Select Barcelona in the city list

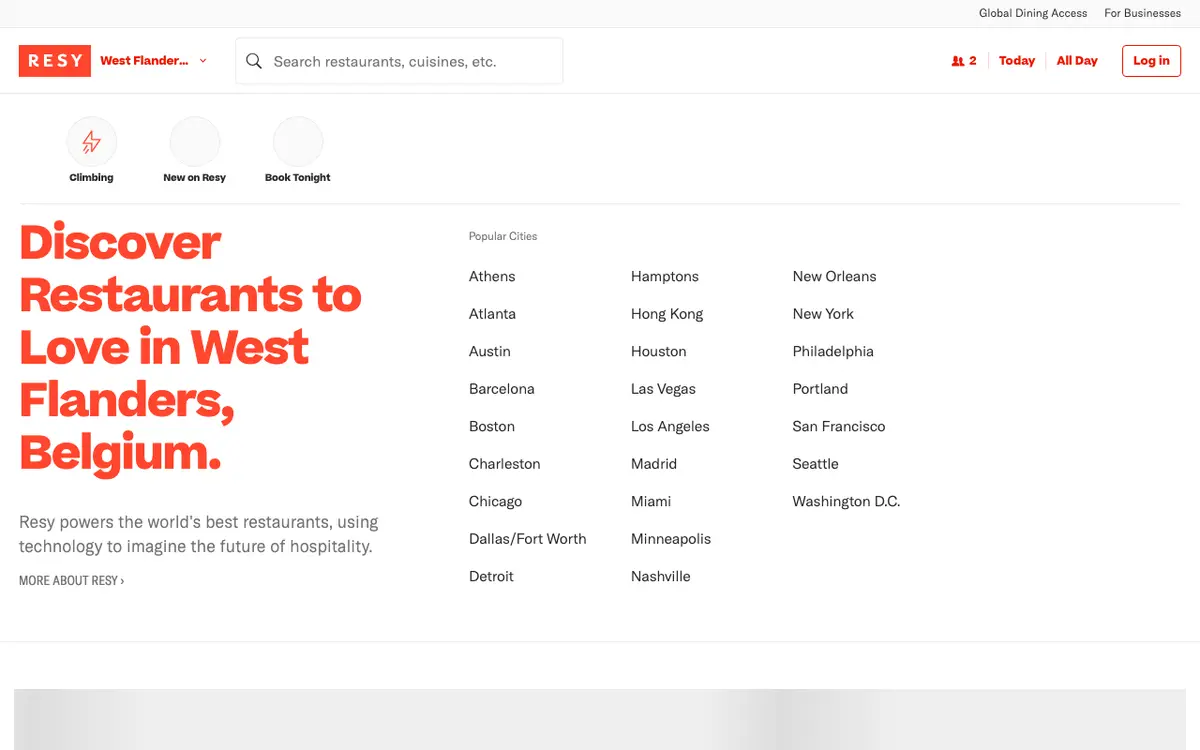(x=502, y=389)
